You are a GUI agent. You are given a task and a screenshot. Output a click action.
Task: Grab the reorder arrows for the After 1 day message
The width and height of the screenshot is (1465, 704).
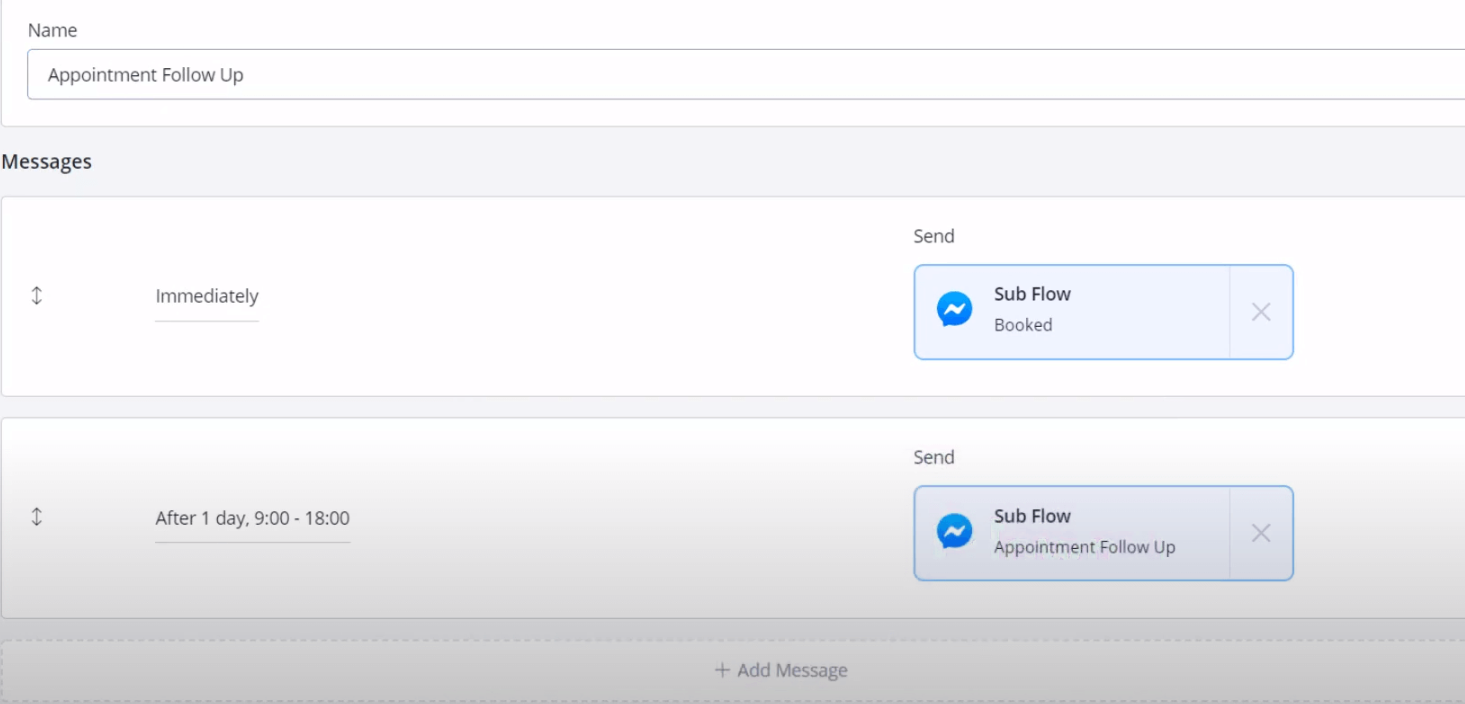click(x=37, y=517)
